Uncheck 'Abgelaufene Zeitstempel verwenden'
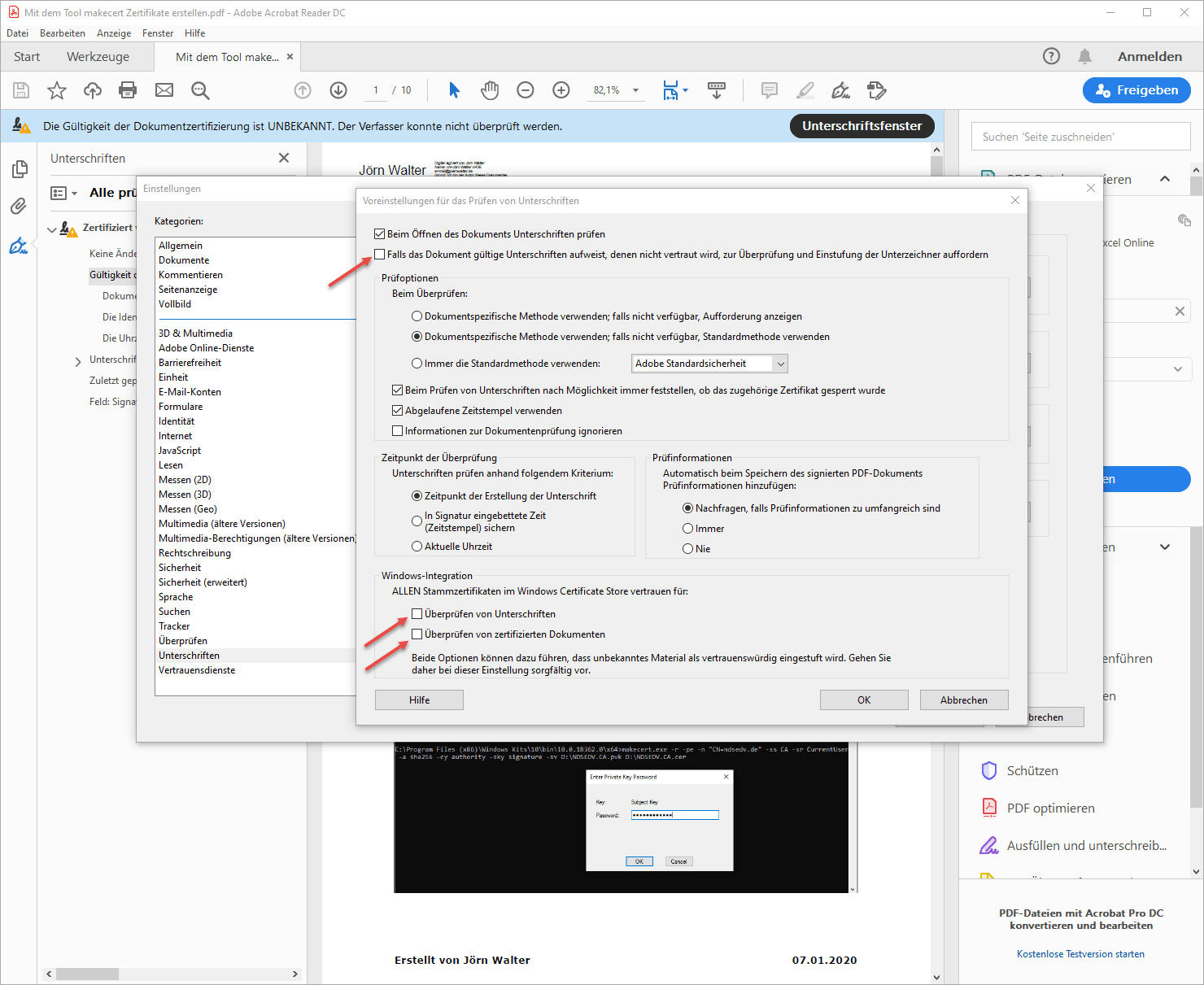1204x985 pixels. (x=398, y=411)
